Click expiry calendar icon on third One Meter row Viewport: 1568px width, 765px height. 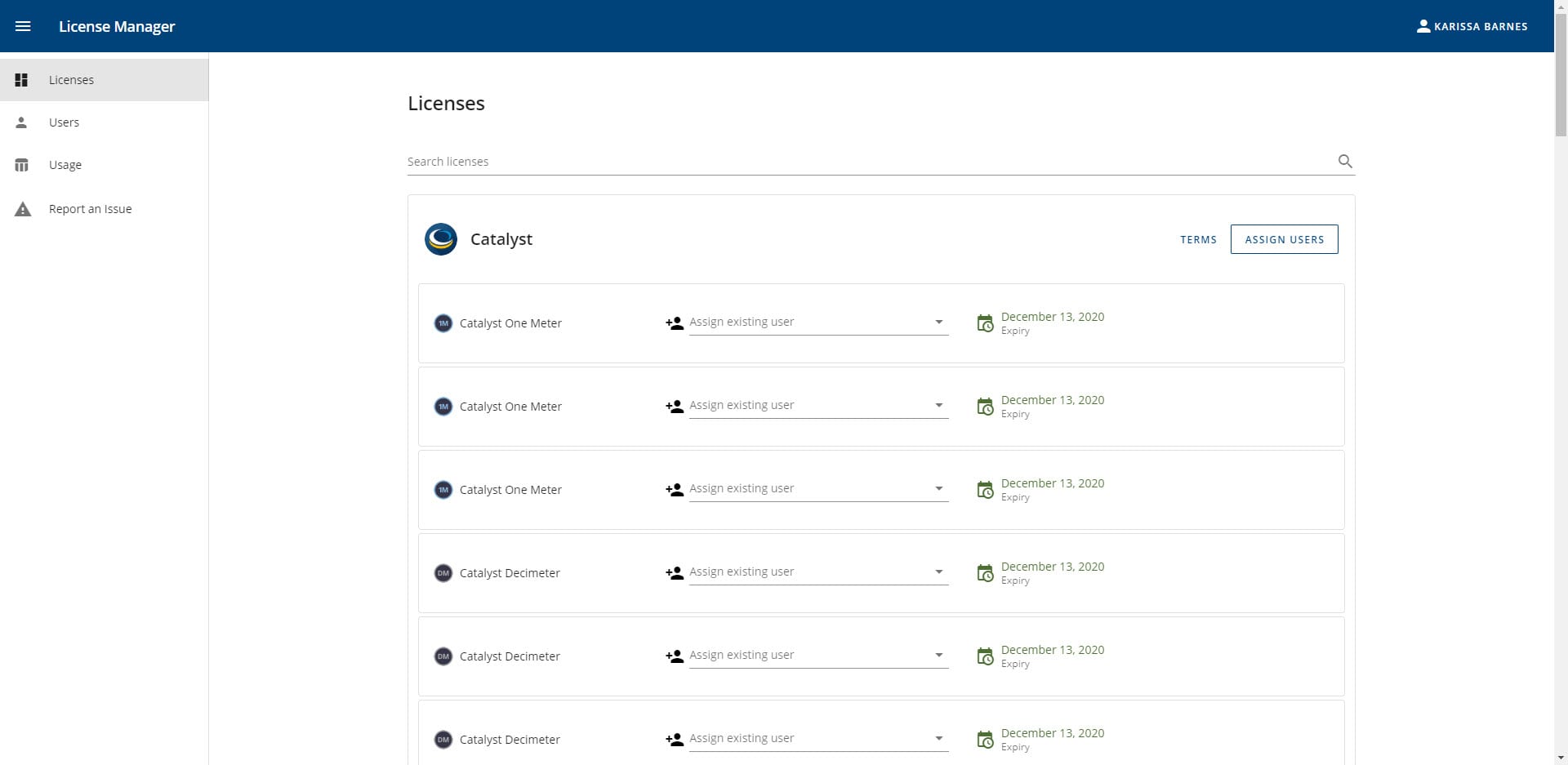tap(986, 490)
